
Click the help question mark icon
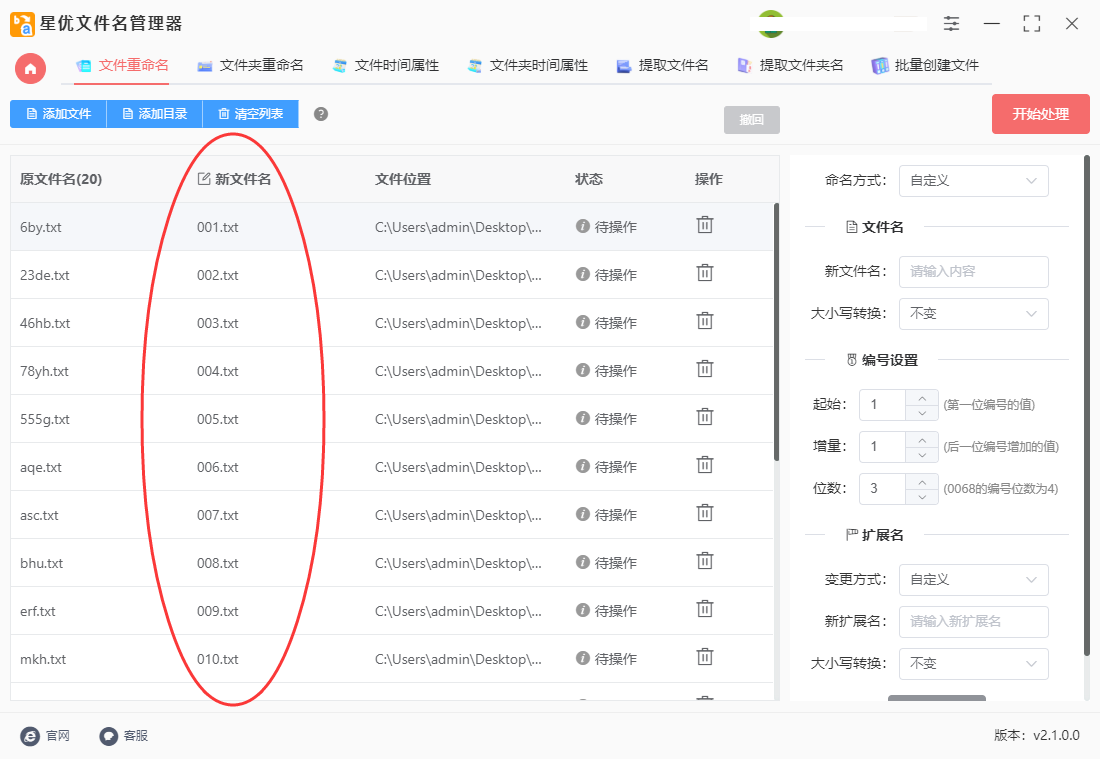click(x=321, y=114)
